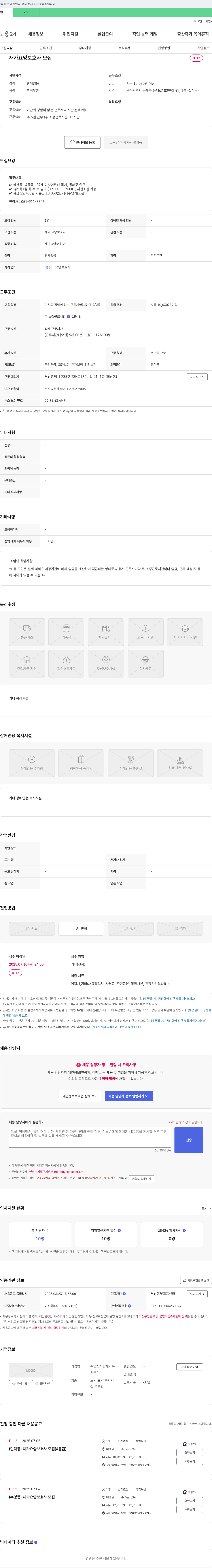Open the 직업 능력 개발 menu
This screenshot has height=1568, width=212.
click(x=145, y=34)
